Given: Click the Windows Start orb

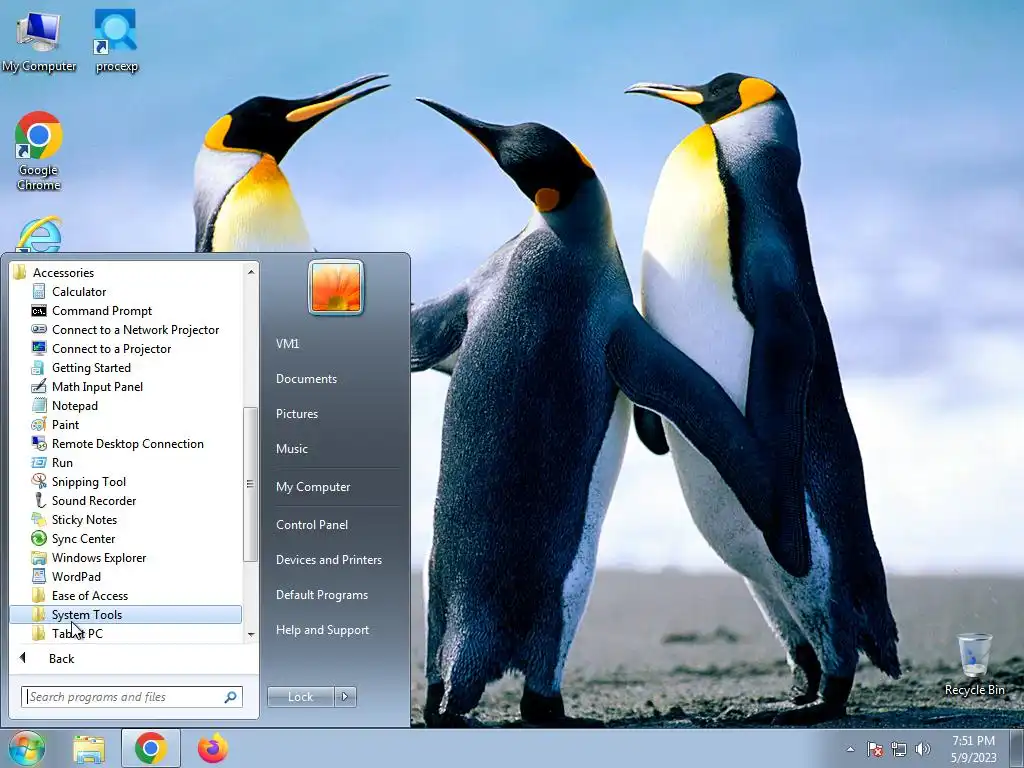Looking at the screenshot, I should click(26, 748).
